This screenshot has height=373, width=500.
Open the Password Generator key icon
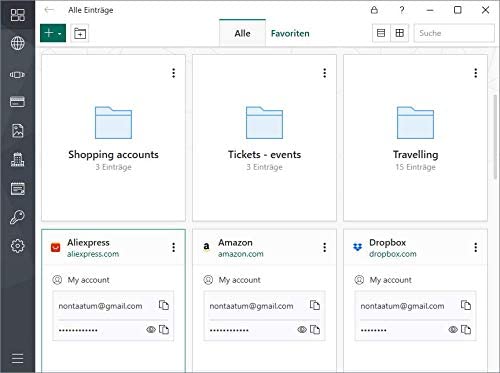coord(17,217)
